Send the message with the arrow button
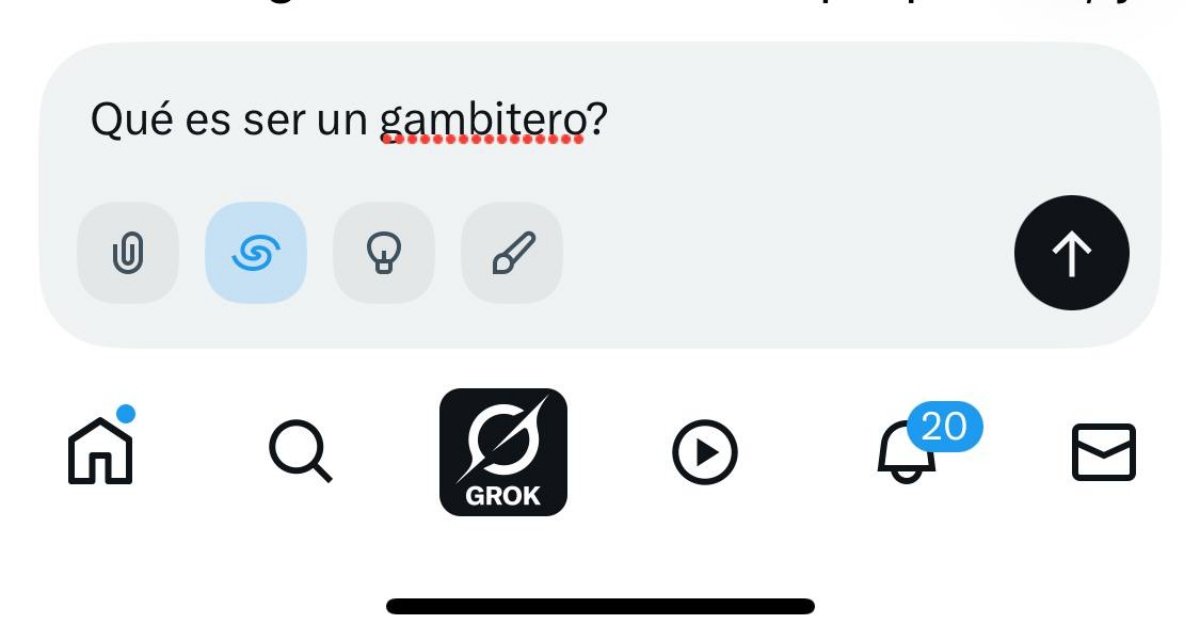Image resolution: width=1200 pixels, height=640 pixels. pos(1072,253)
